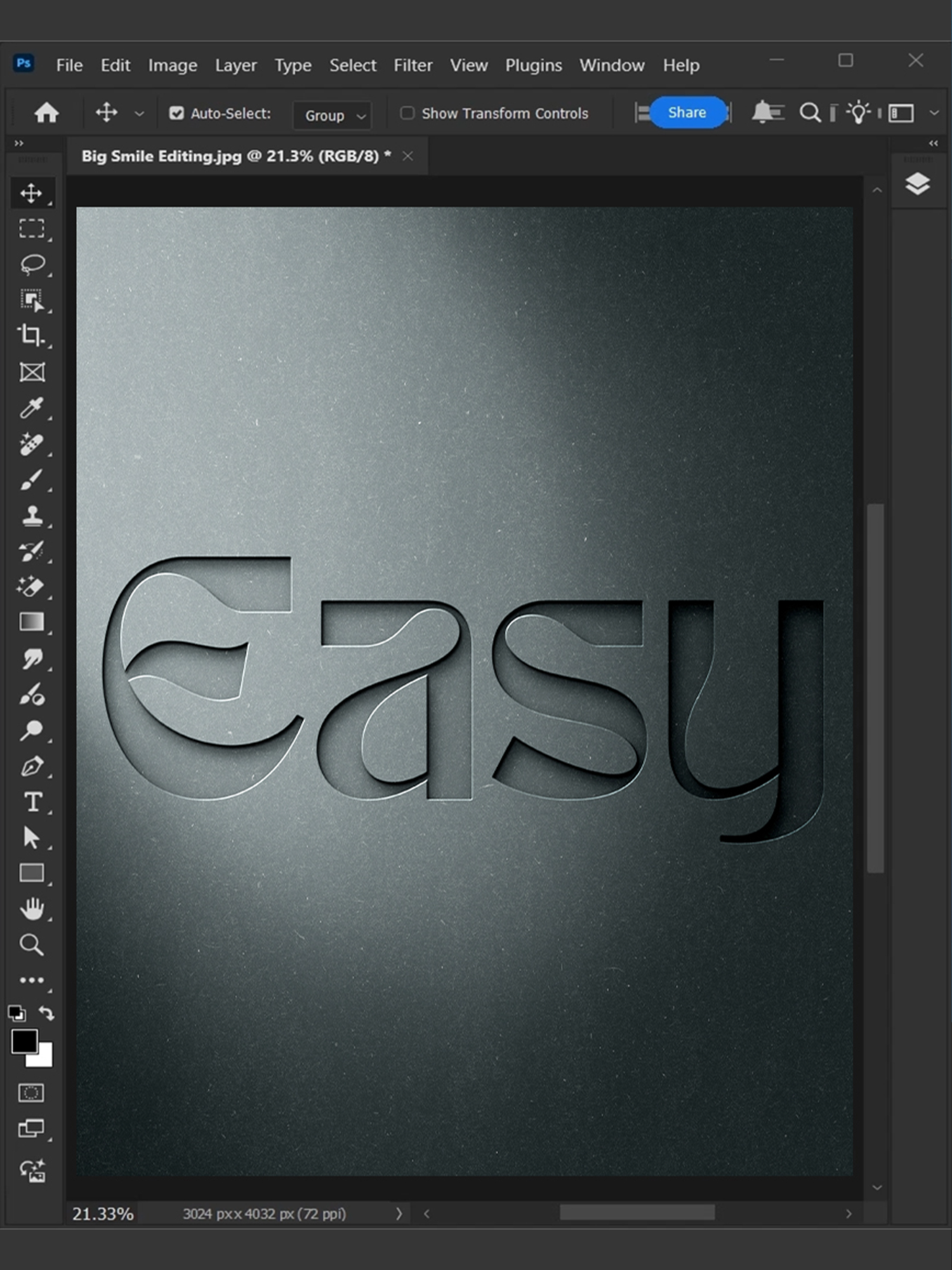Select the Dodge tool

point(32,730)
